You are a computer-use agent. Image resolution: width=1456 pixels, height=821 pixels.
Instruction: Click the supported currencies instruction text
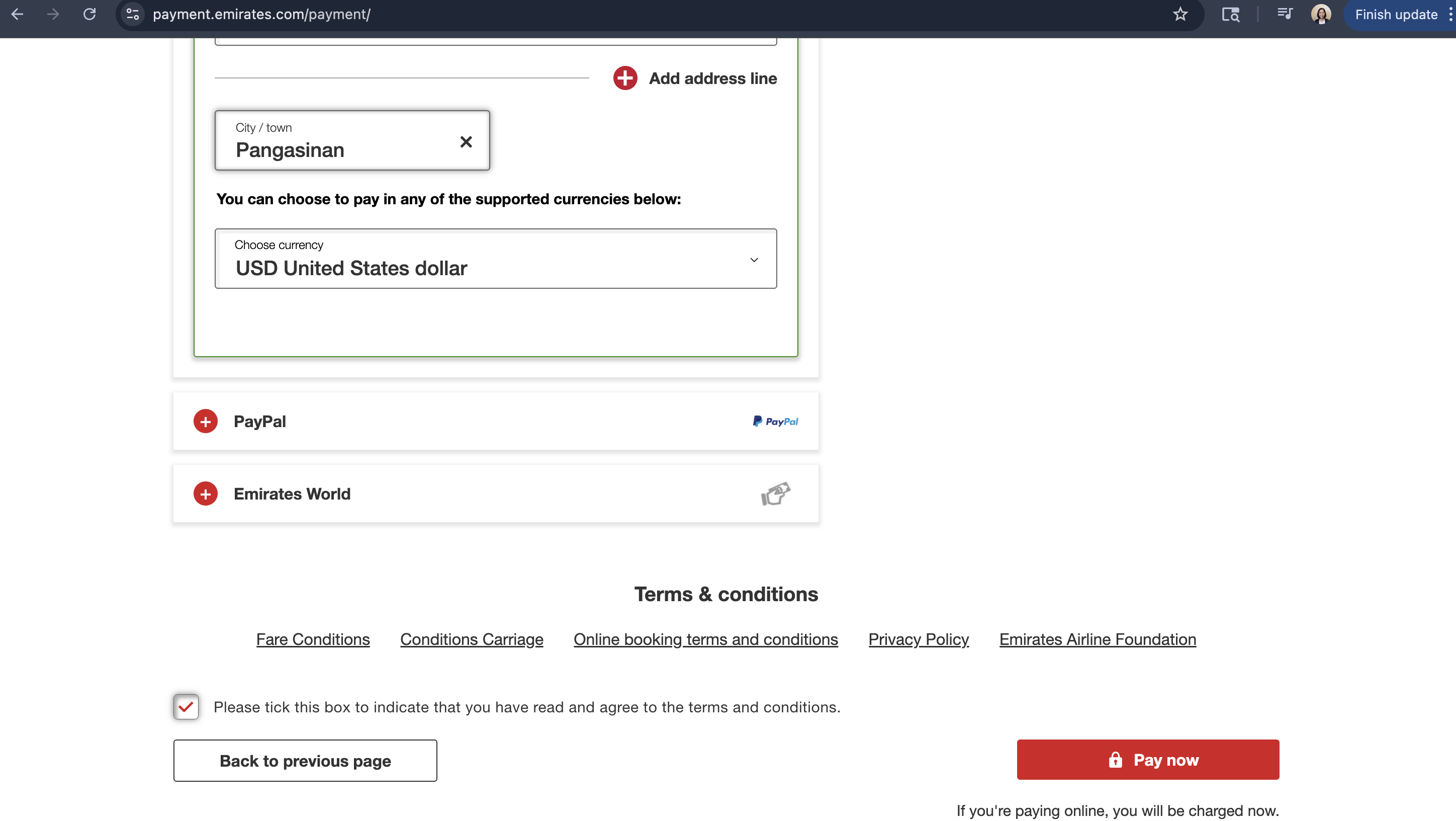pyautogui.click(x=449, y=199)
